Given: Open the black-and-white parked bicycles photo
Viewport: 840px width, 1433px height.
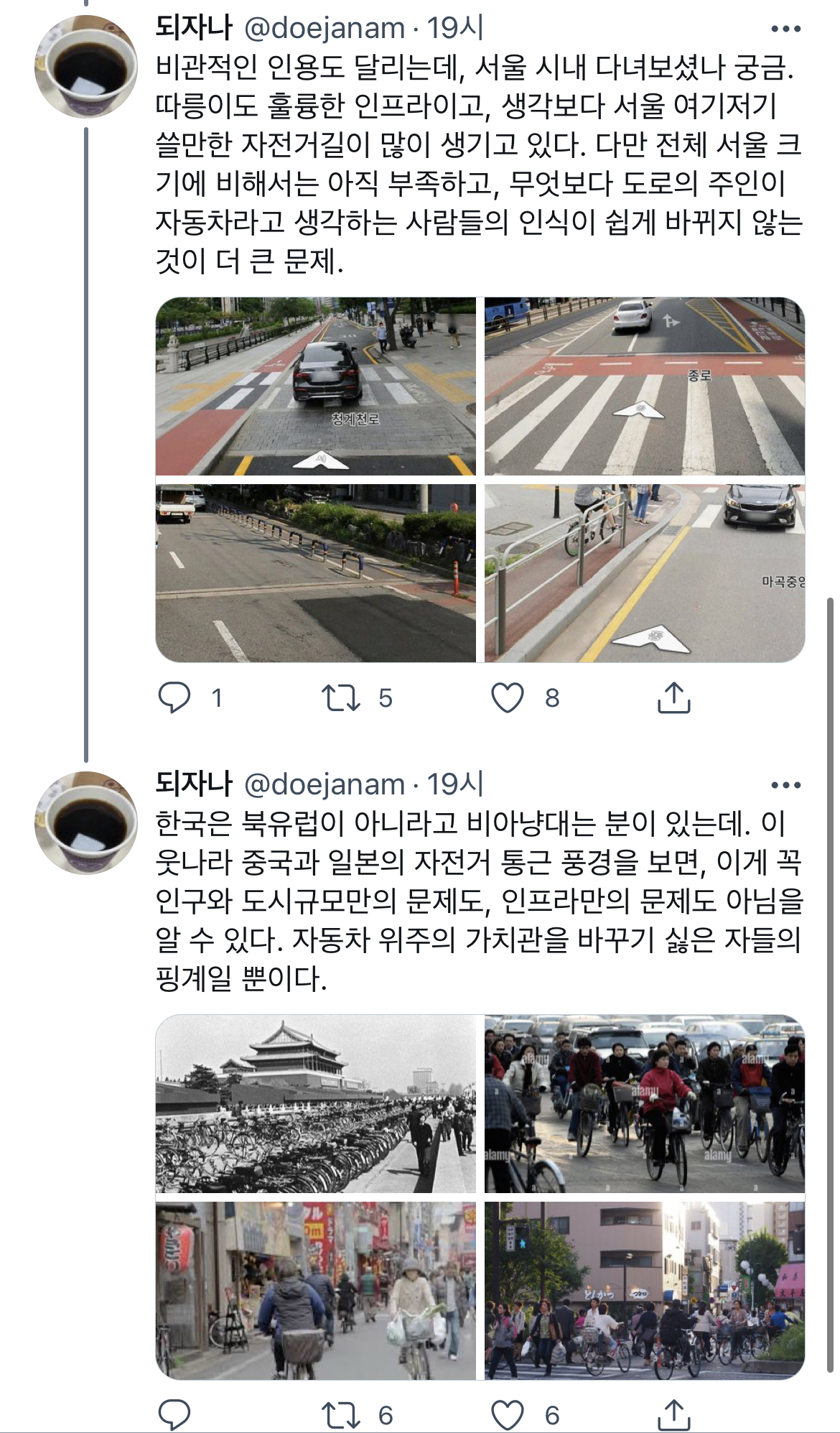Looking at the screenshot, I should tap(316, 1104).
